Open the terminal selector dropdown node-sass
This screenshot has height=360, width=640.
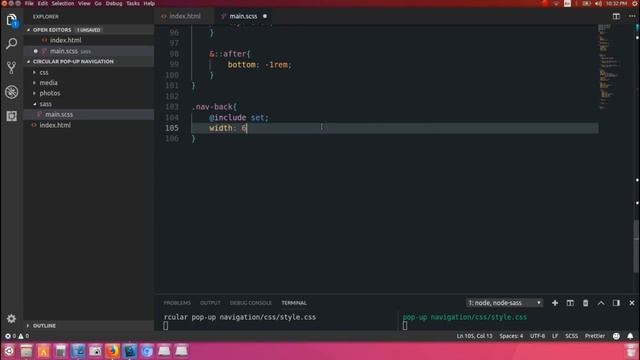[504, 303]
